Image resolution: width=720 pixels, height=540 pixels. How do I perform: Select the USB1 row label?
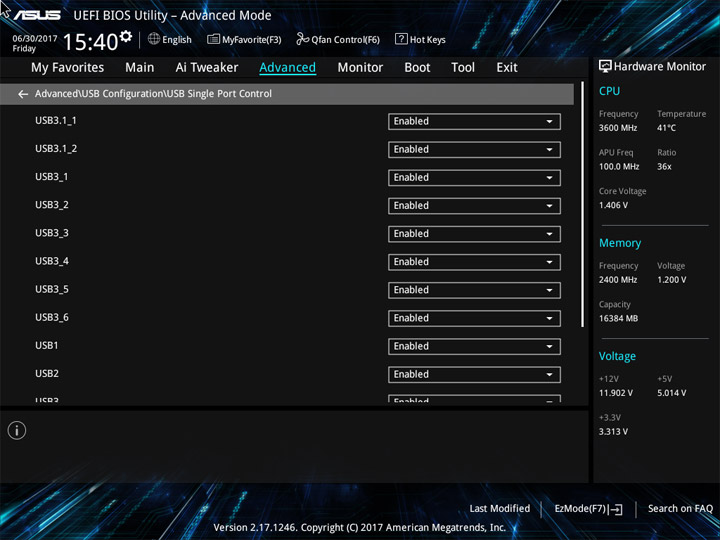click(47, 345)
